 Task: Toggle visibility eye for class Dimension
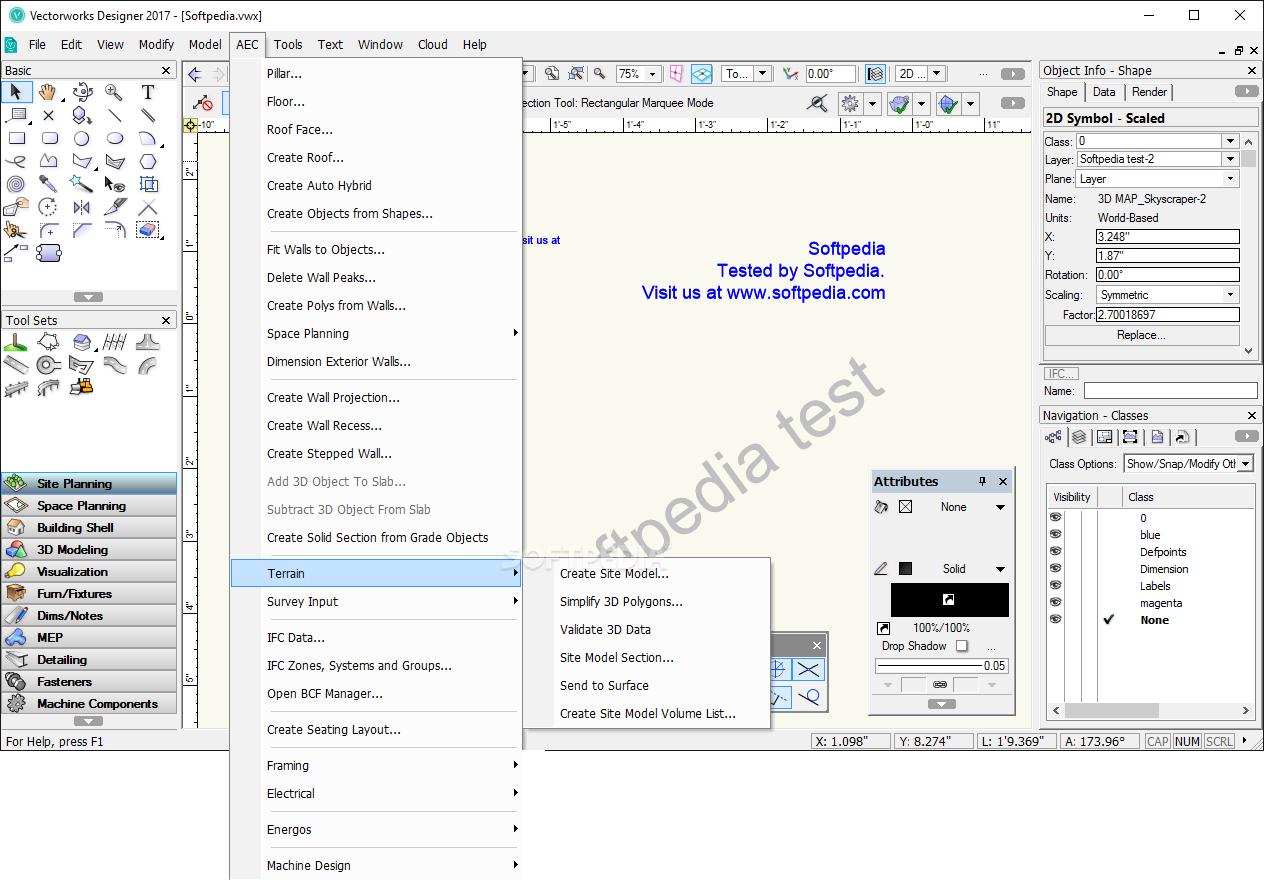click(1055, 569)
